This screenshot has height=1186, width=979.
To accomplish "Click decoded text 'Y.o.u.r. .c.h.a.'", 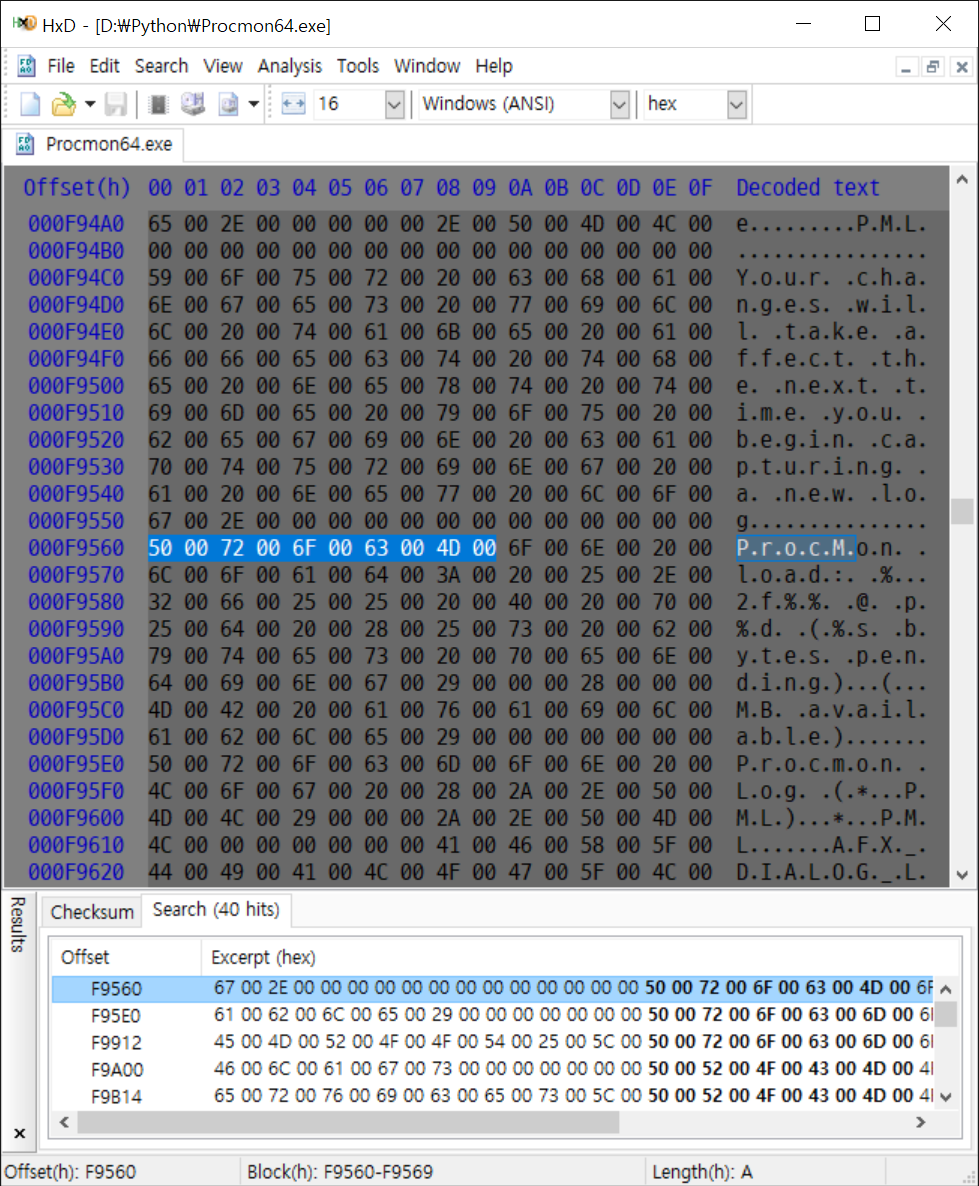I will 831,278.
